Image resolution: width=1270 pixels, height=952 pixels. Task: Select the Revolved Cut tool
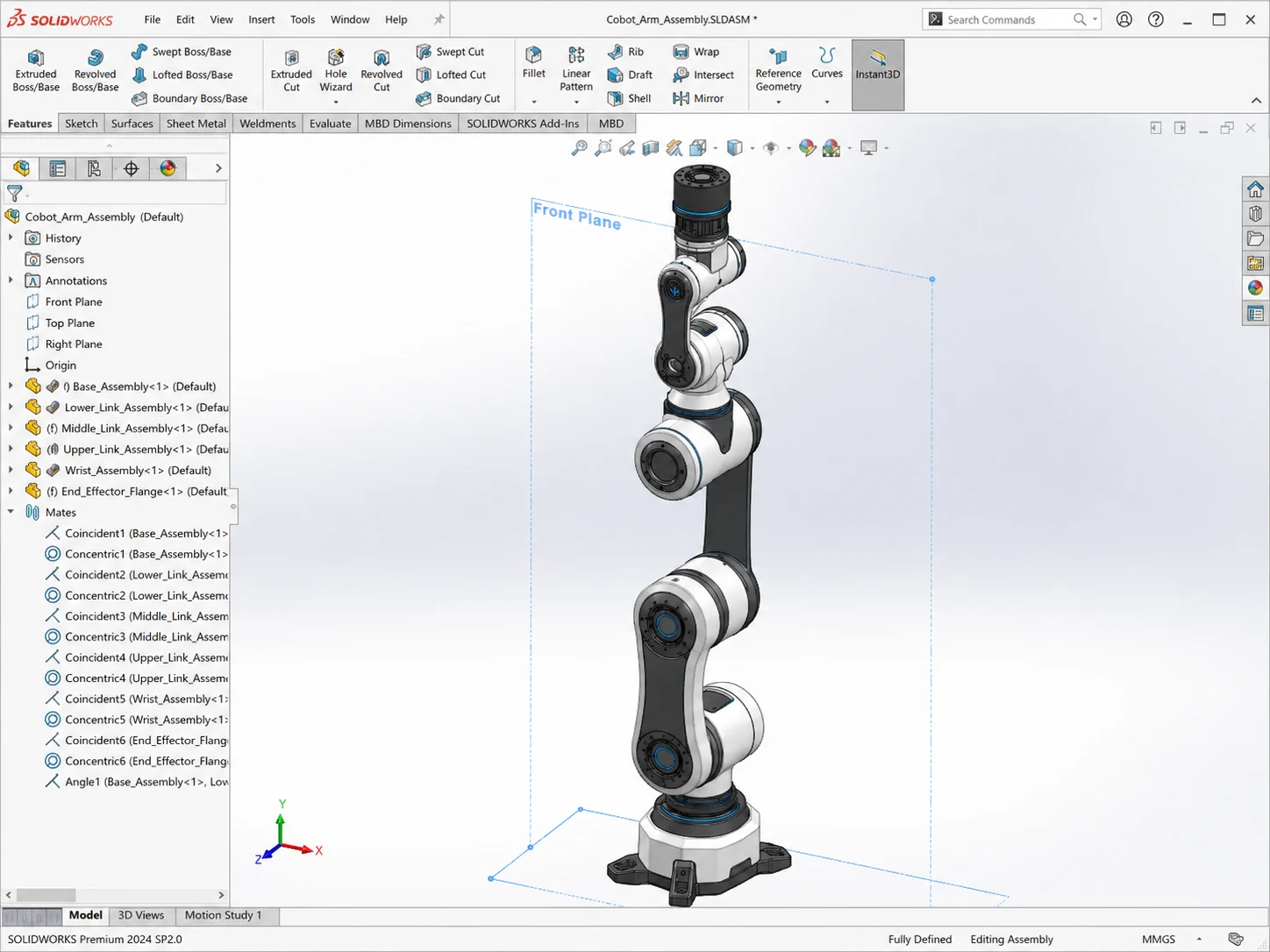pyautogui.click(x=382, y=70)
